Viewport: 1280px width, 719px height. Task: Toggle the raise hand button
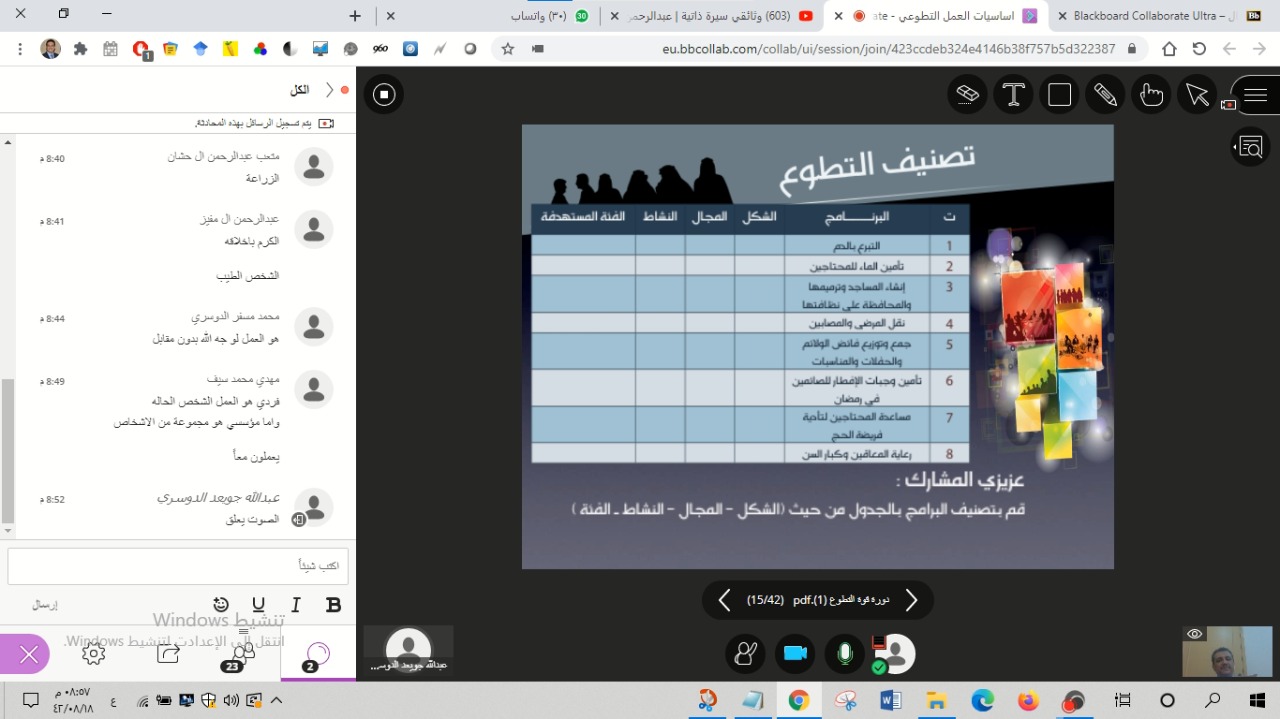(745, 653)
